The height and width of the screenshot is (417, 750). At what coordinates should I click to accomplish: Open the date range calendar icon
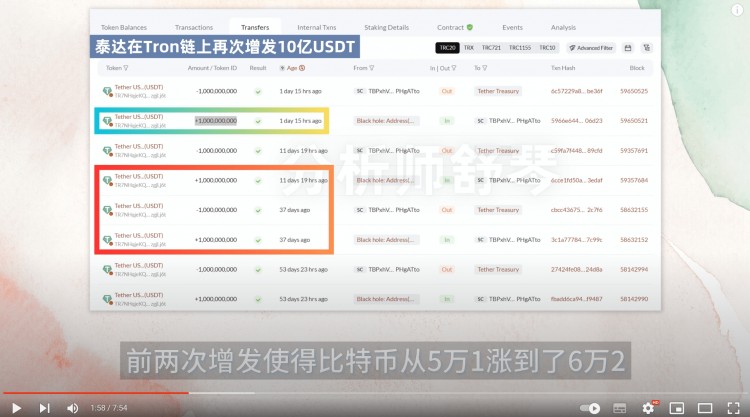[628, 48]
